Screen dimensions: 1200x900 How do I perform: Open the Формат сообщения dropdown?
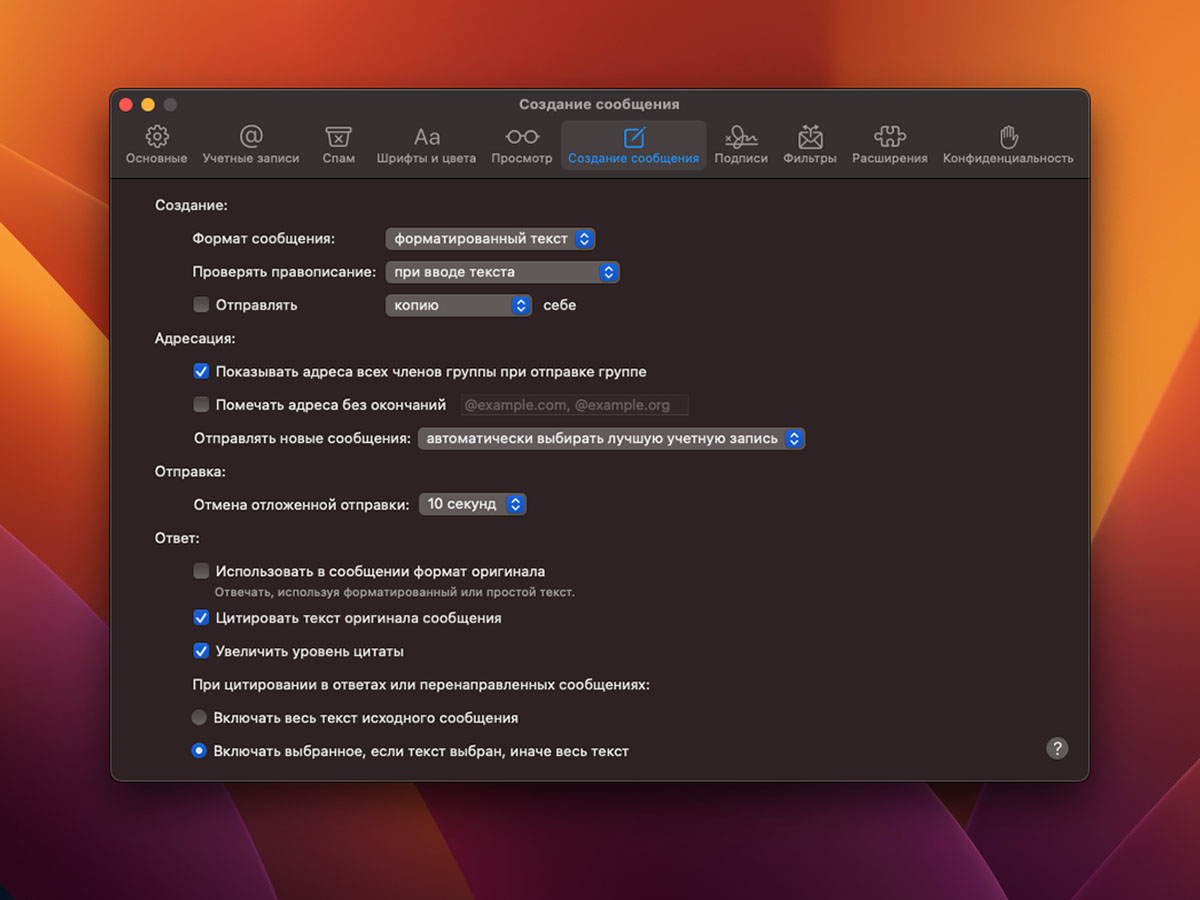490,239
